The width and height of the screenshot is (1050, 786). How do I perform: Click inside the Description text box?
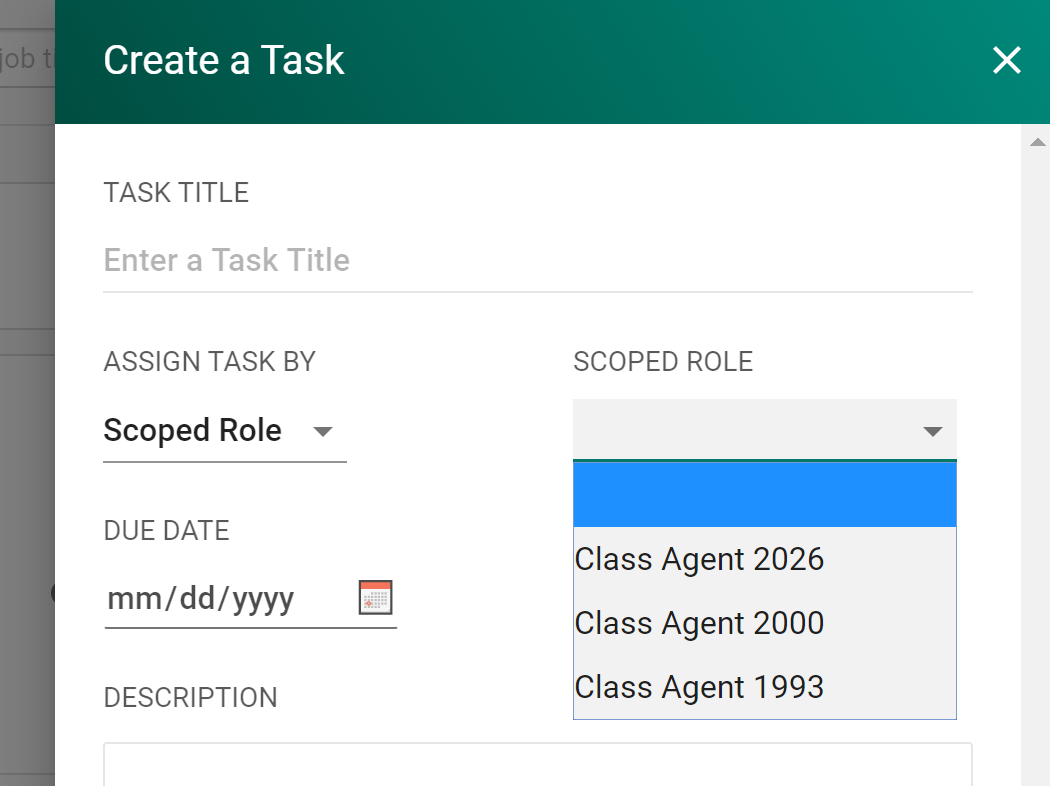pos(537,765)
